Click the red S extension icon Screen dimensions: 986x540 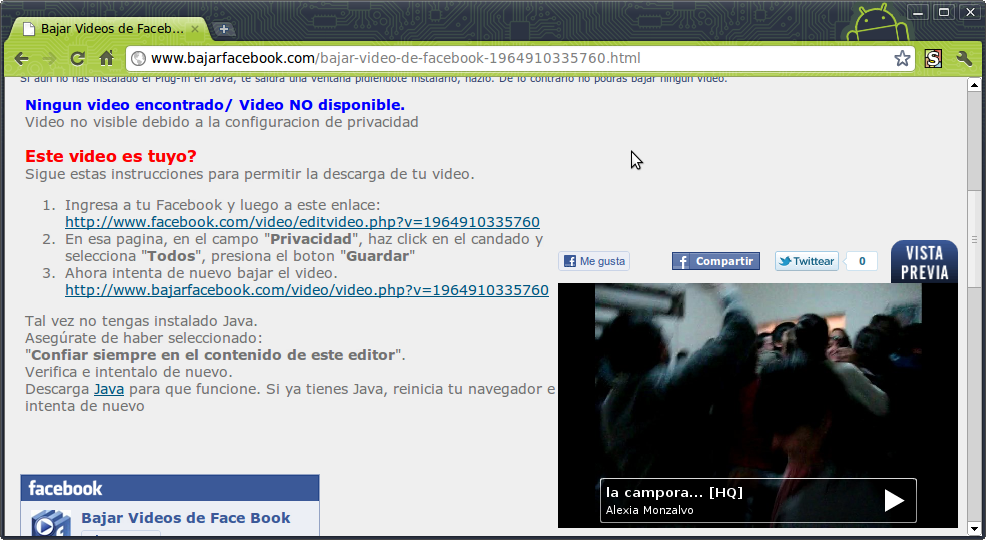(x=933, y=58)
